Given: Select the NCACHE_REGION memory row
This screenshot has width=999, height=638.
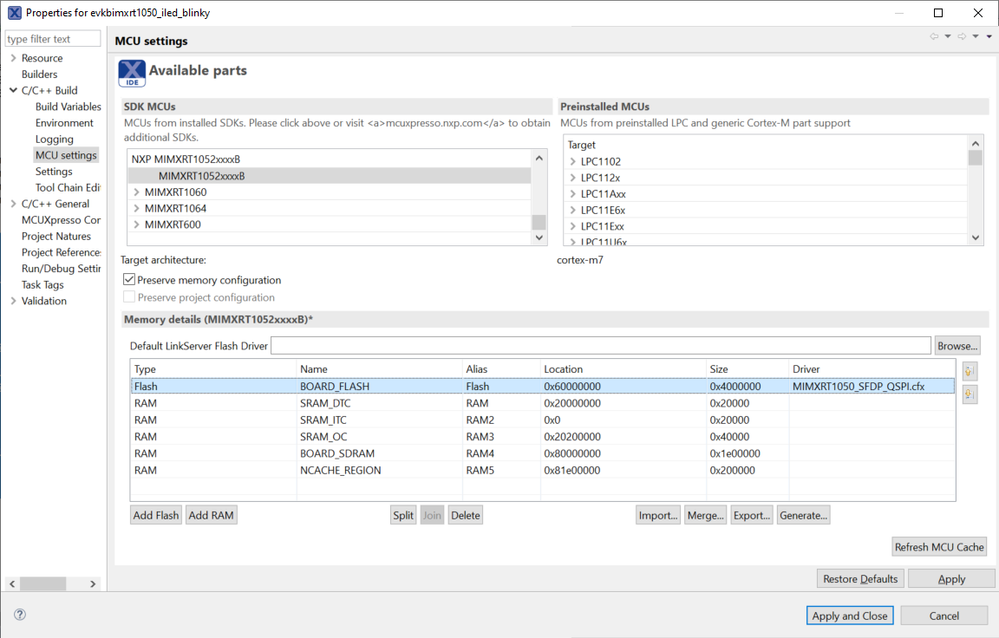Looking at the screenshot, I should tap(543, 470).
